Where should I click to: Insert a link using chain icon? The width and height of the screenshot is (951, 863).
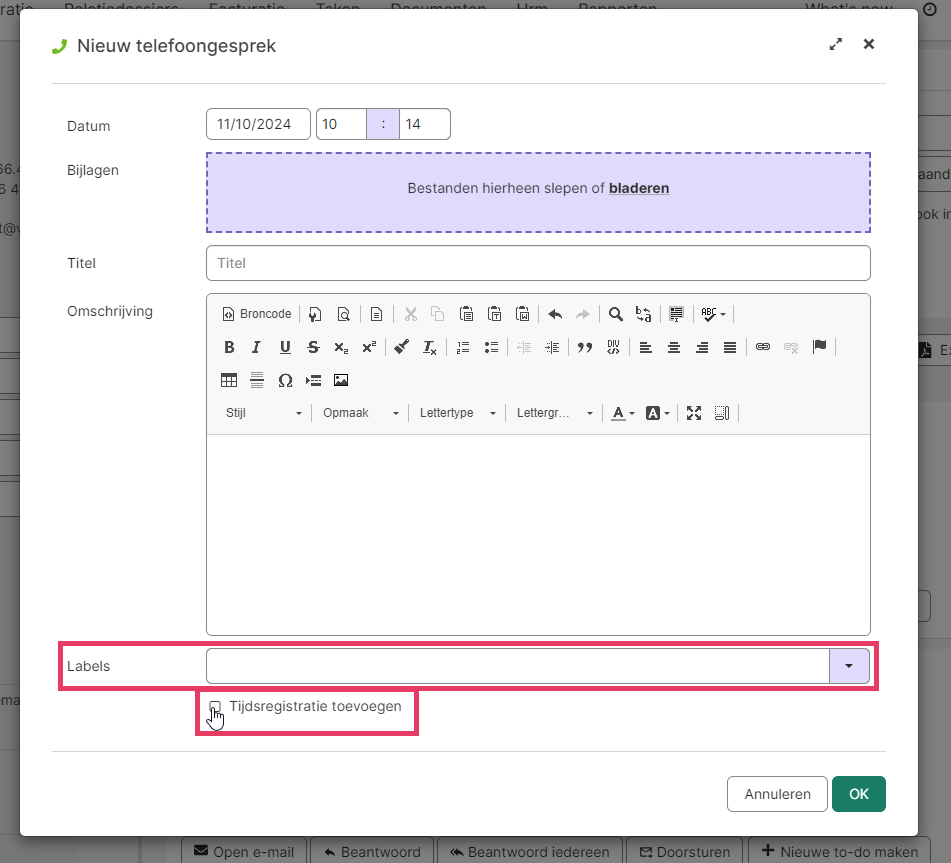pyautogui.click(x=763, y=347)
